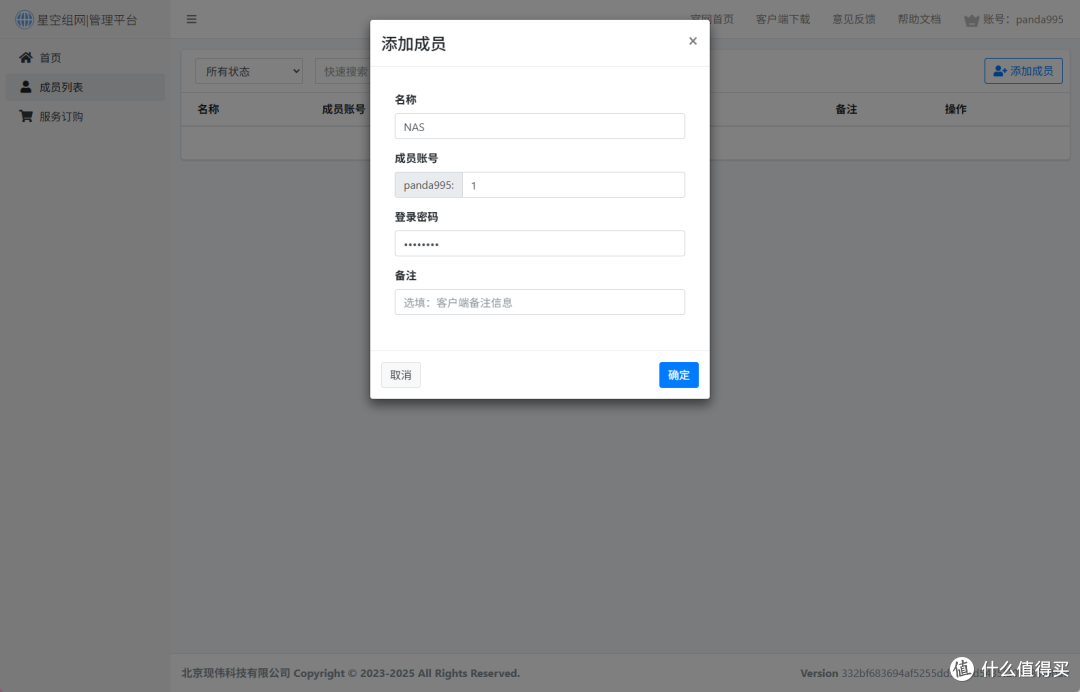Click the 成员账号 column header
Image resolution: width=1080 pixels, height=692 pixels.
pos(344,109)
